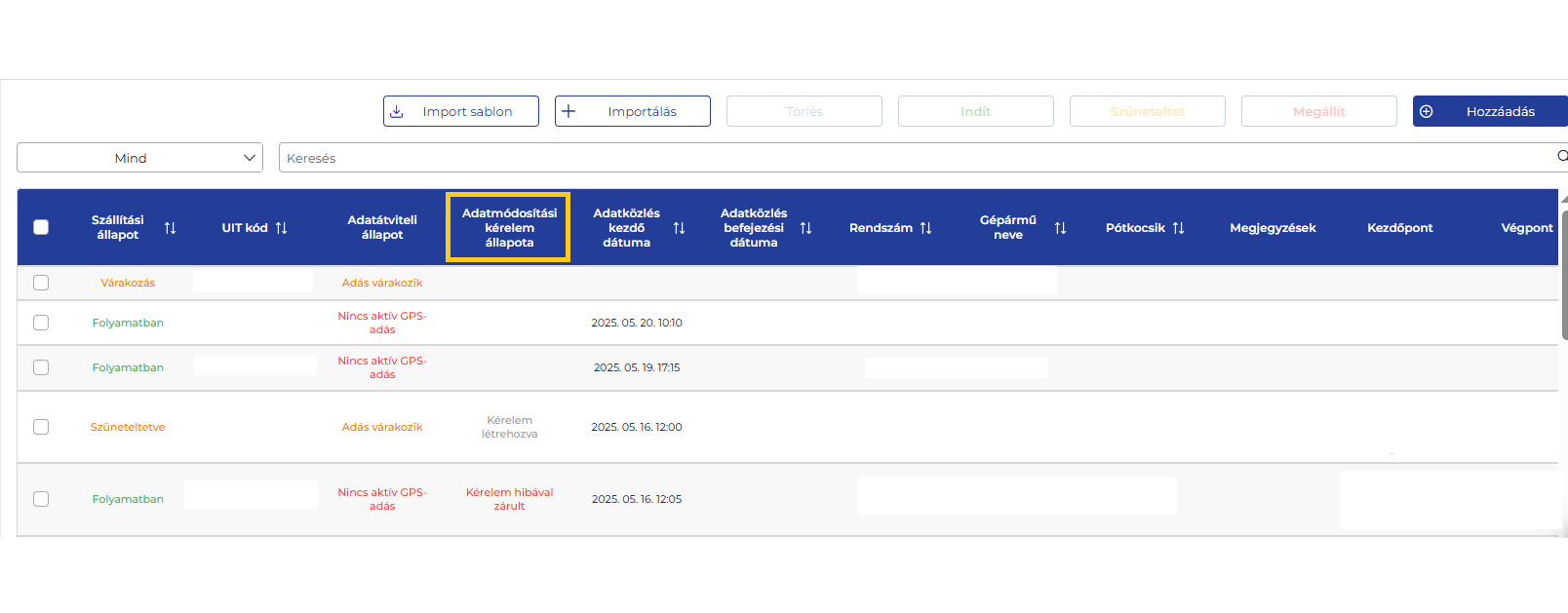Open the Mind filter dropdown
The width and height of the screenshot is (1568, 613).
pyautogui.click(x=139, y=158)
